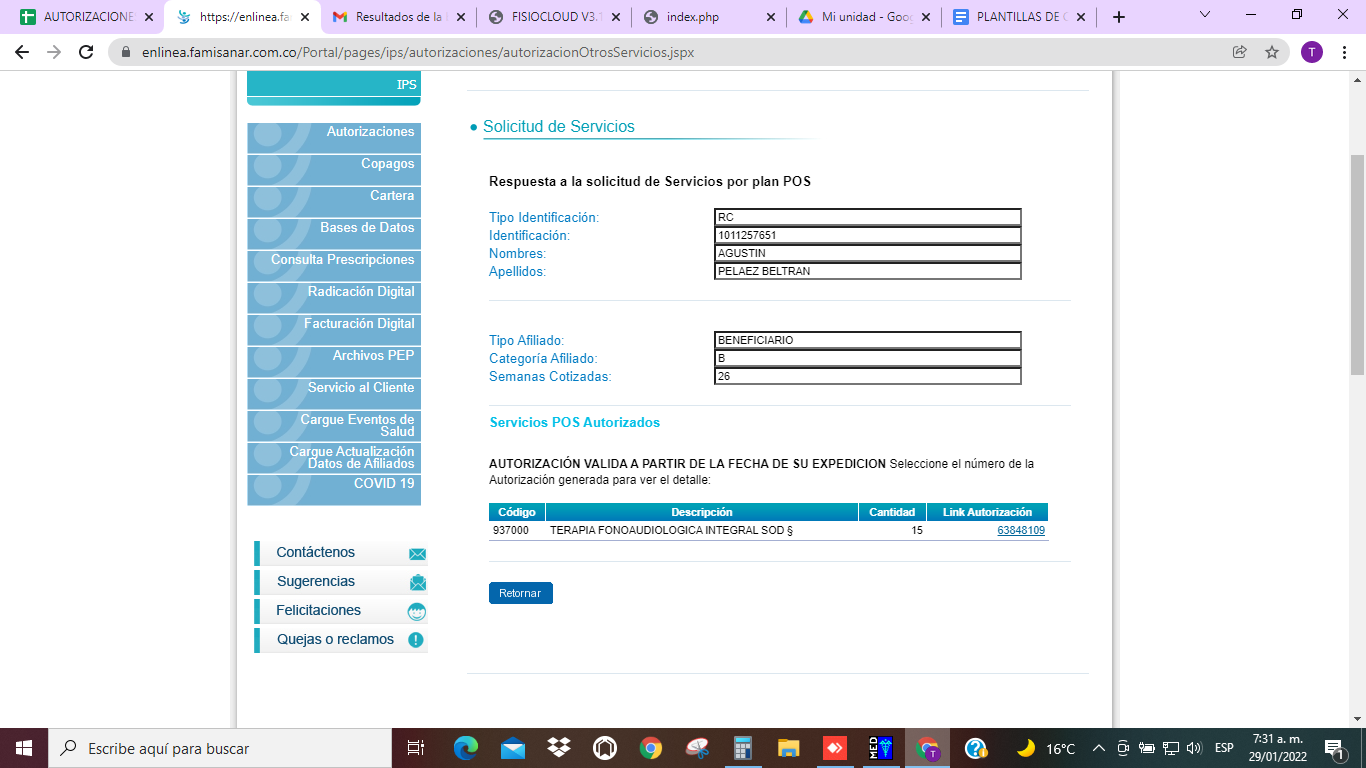1366x768 pixels.
Task: Click the Sugerencias mail icon
Action: tap(417, 583)
